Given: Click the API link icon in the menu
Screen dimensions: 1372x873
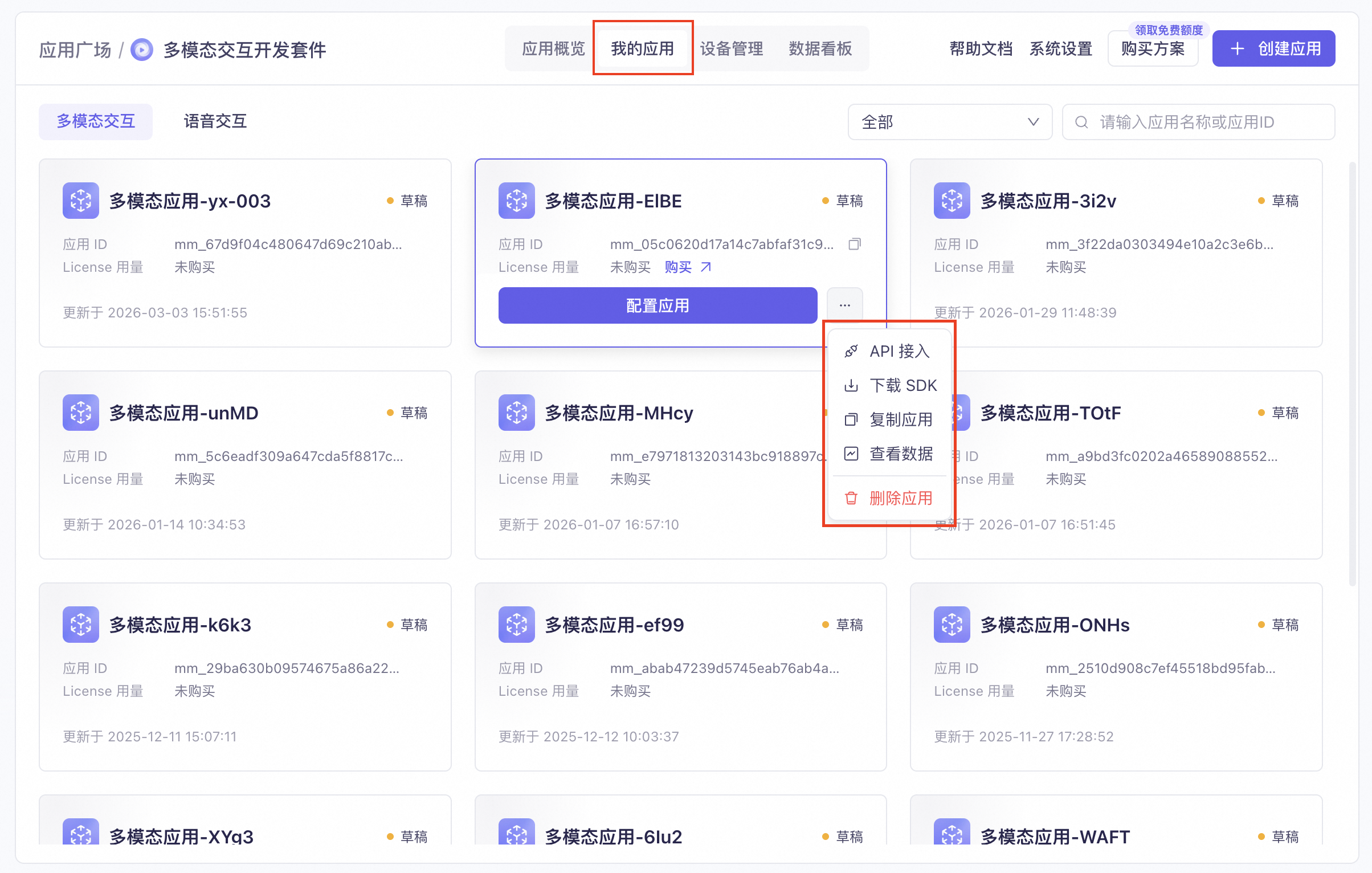Looking at the screenshot, I should click(851, 351).
